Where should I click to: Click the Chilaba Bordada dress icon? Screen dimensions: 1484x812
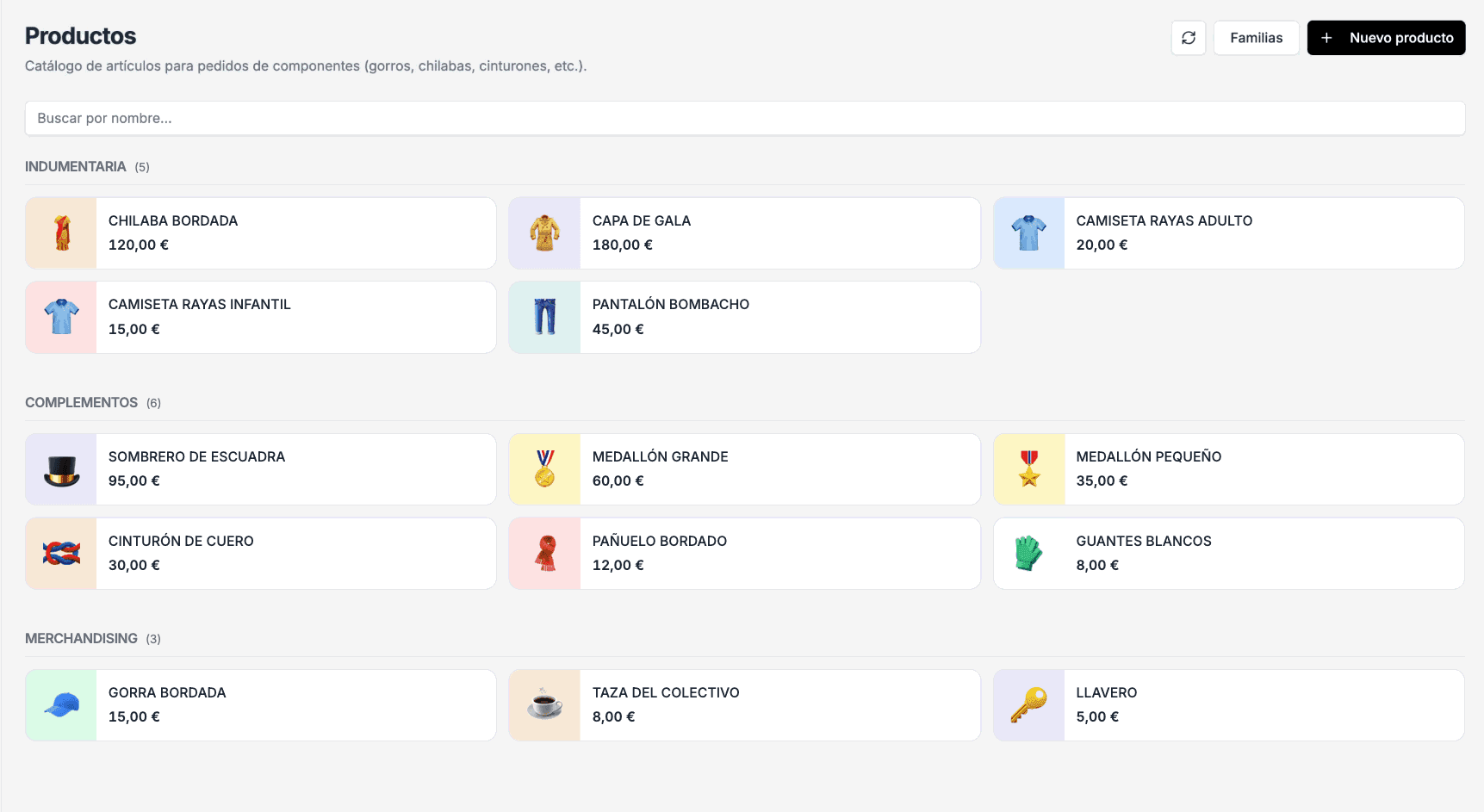click(62, 233)
